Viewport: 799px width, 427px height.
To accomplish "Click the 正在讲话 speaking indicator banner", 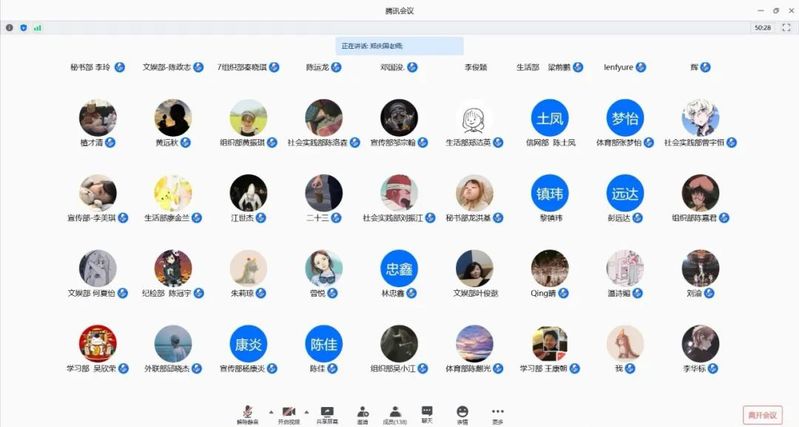I will click(399, 45).
